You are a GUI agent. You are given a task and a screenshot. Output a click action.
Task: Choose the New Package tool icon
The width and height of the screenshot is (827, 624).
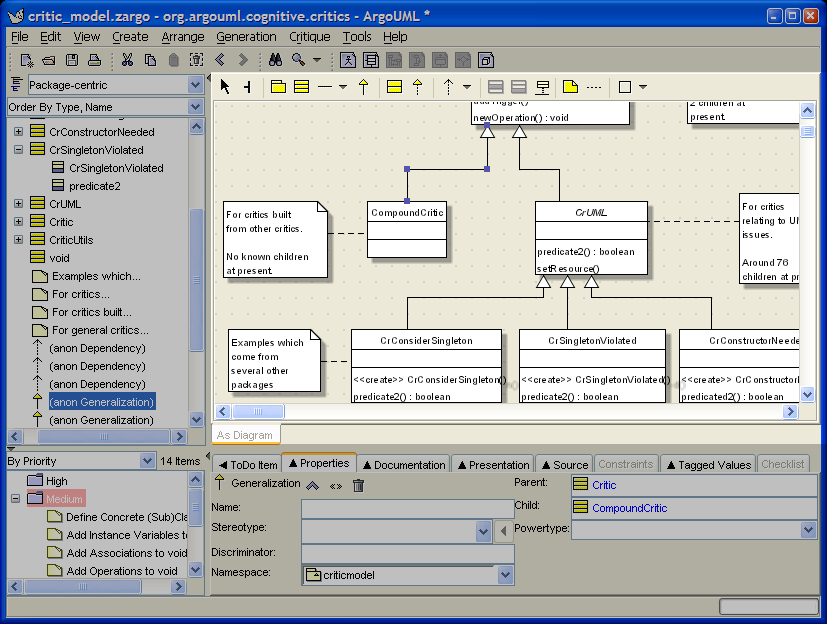pos(279,87)
